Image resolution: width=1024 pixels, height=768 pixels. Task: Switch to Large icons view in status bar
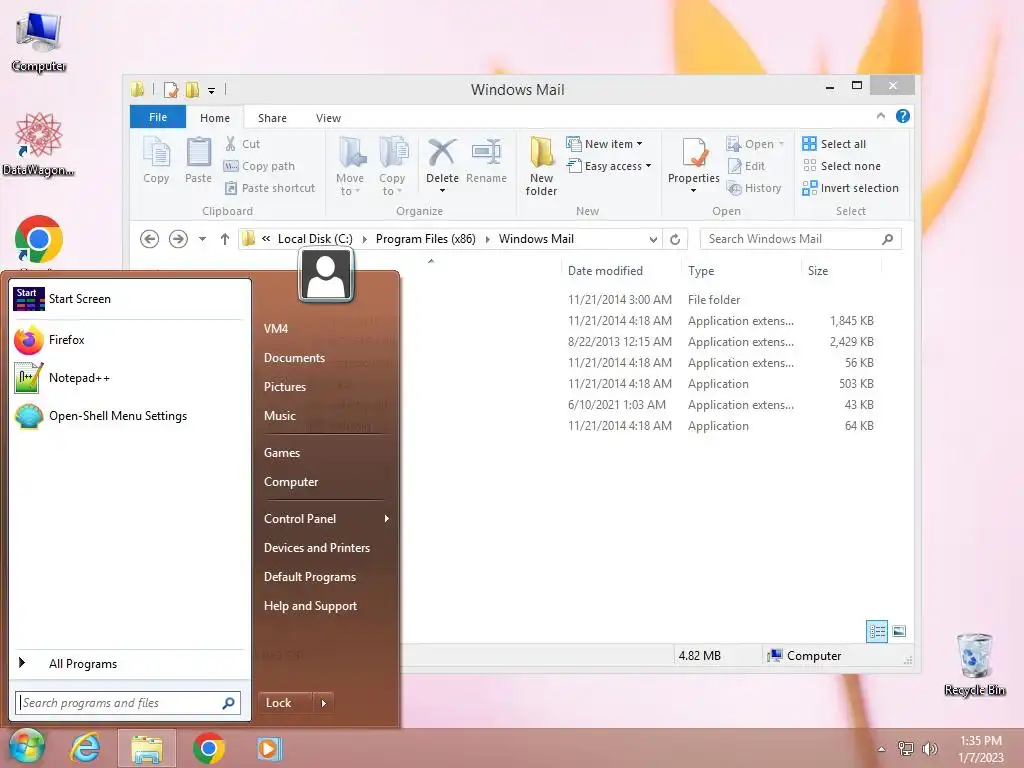point(899,632)
